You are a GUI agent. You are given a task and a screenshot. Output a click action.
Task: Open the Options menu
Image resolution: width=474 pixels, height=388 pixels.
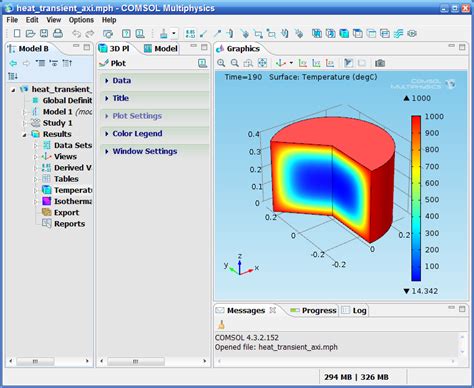pyautogui.click(x=81, y=20)
